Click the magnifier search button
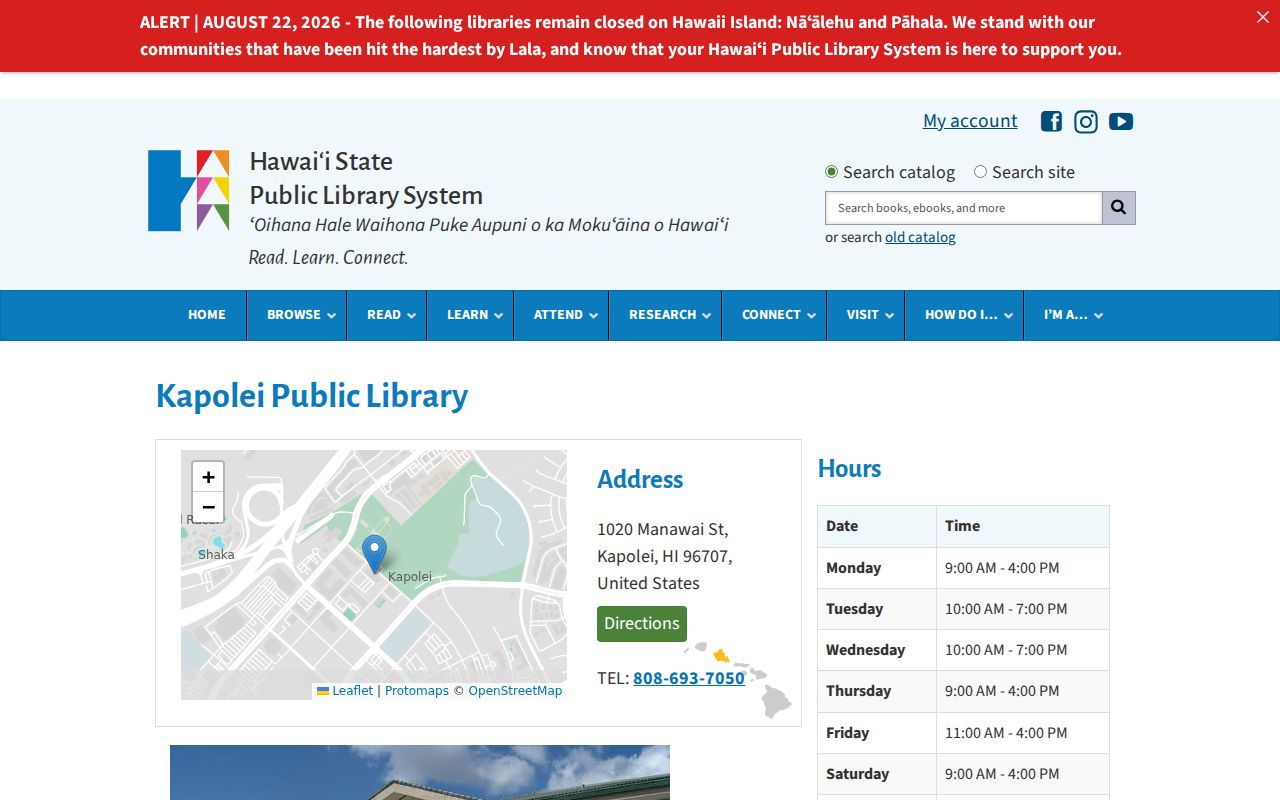 point(1119,208)
